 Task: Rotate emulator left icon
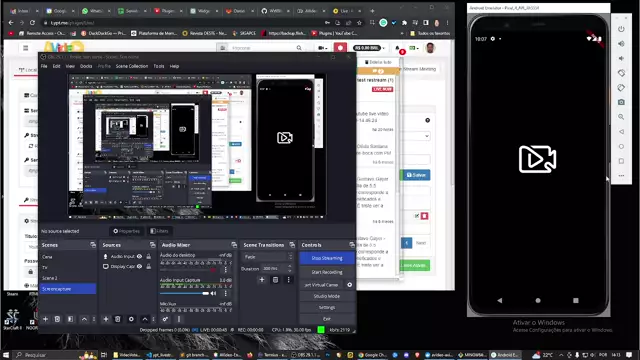point(621,73)
